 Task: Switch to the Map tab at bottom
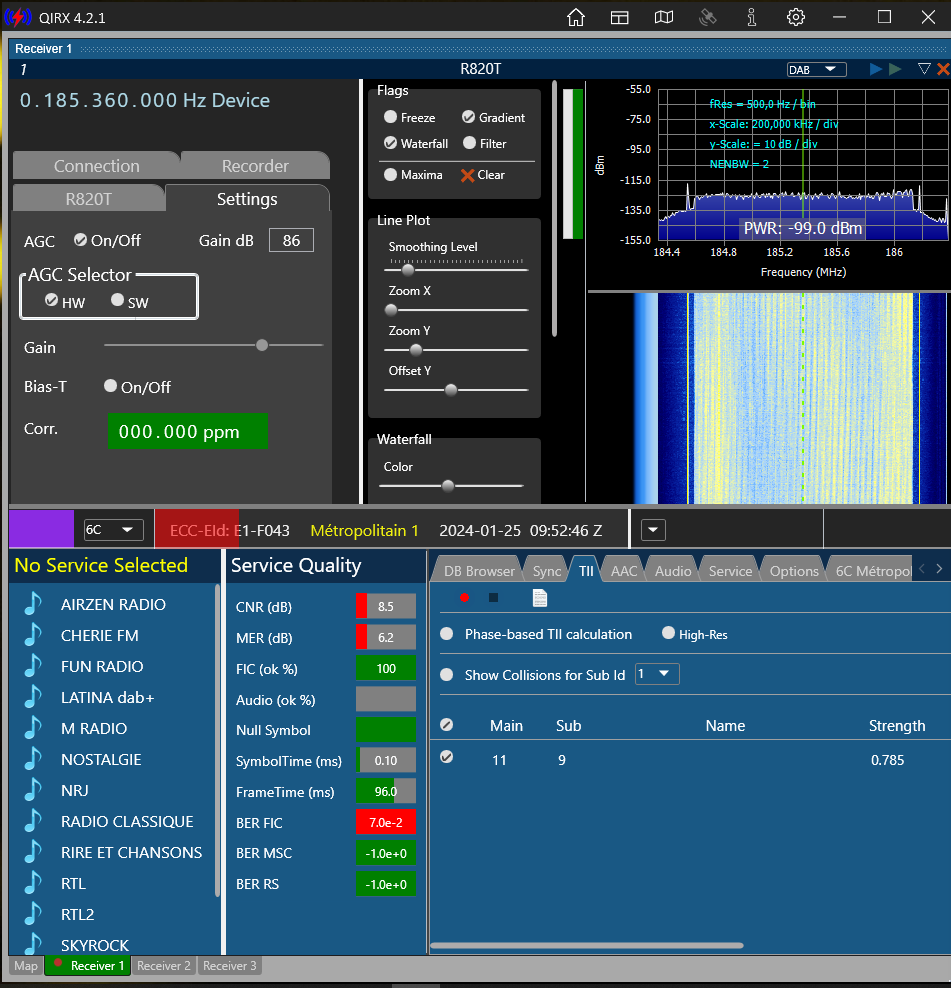(x=26, y=965)
